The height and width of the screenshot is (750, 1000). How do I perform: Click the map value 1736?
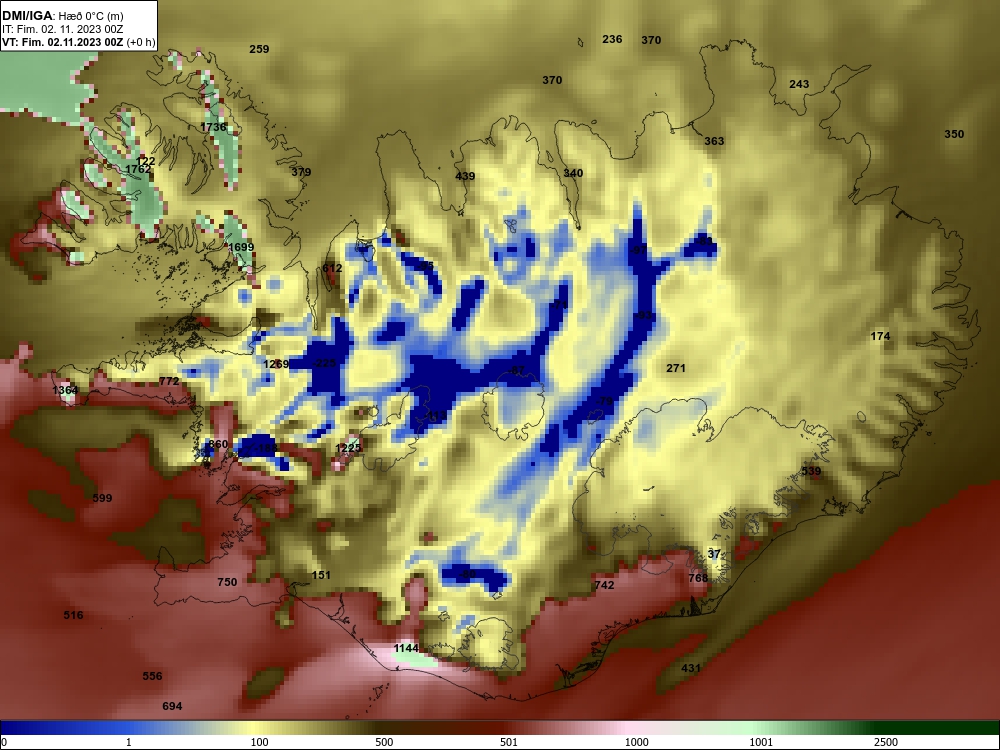tap(213, 127)
